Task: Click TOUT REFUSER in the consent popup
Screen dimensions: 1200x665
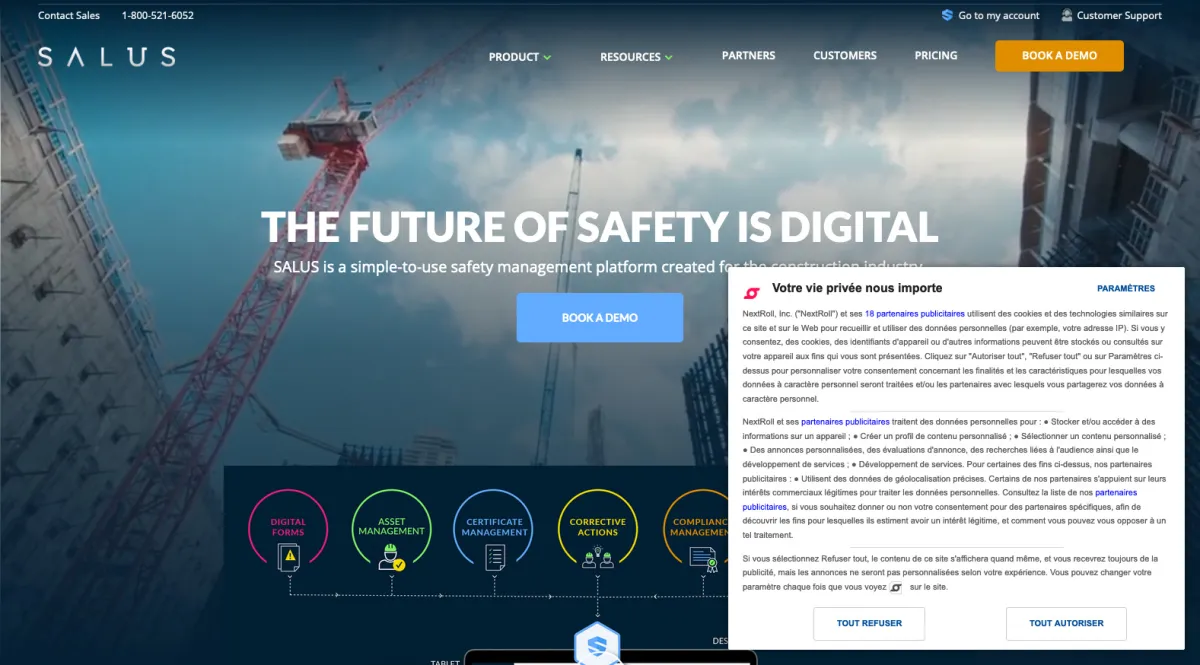Action: click(869, 623)
